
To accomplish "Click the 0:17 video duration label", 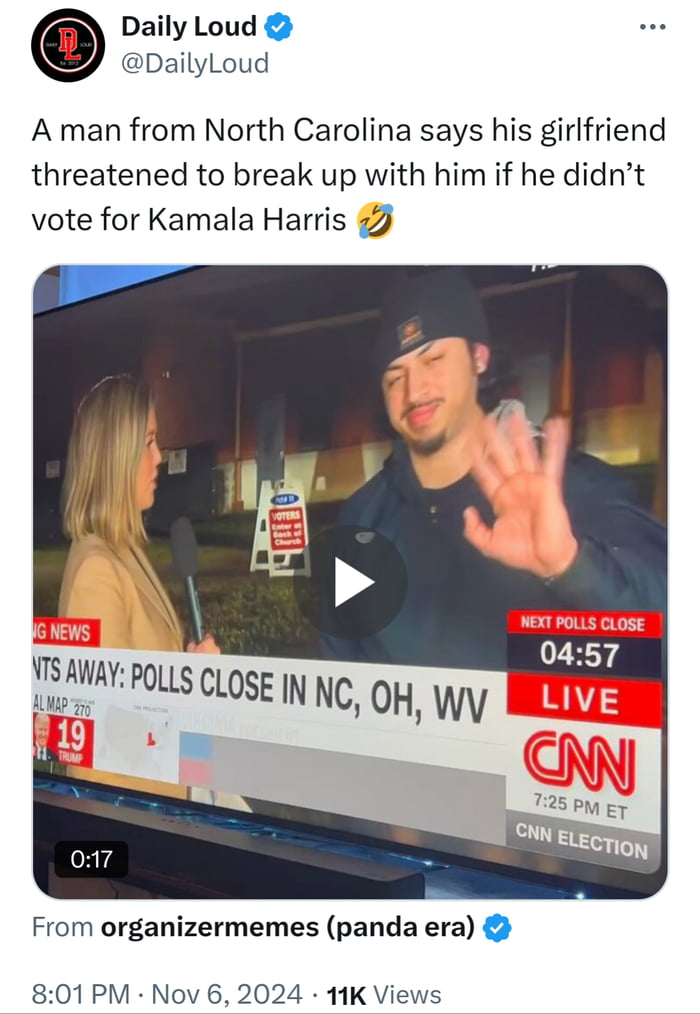I will (x=91, y=859).
